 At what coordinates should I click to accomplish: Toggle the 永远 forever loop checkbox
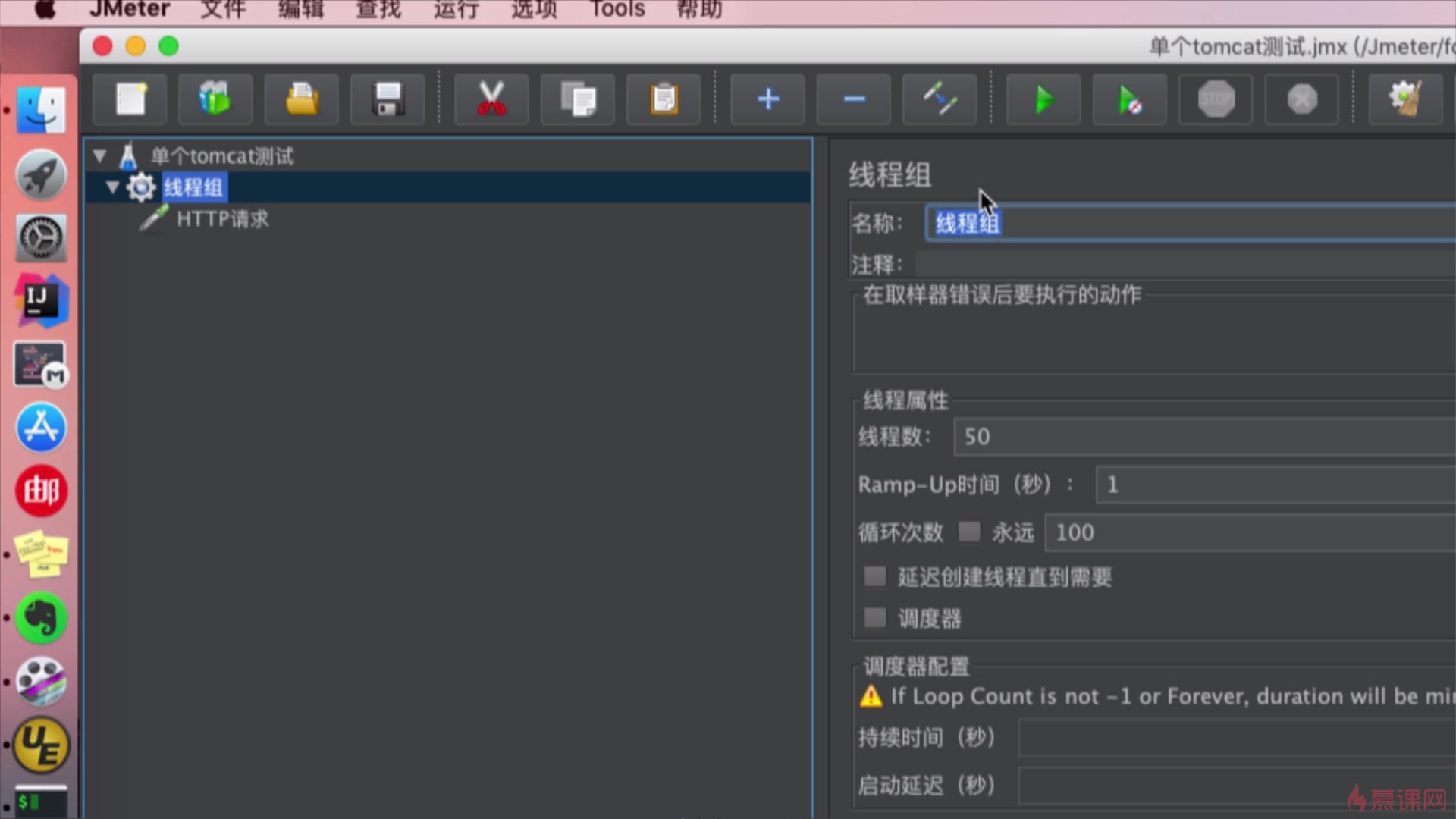(968, 532)
